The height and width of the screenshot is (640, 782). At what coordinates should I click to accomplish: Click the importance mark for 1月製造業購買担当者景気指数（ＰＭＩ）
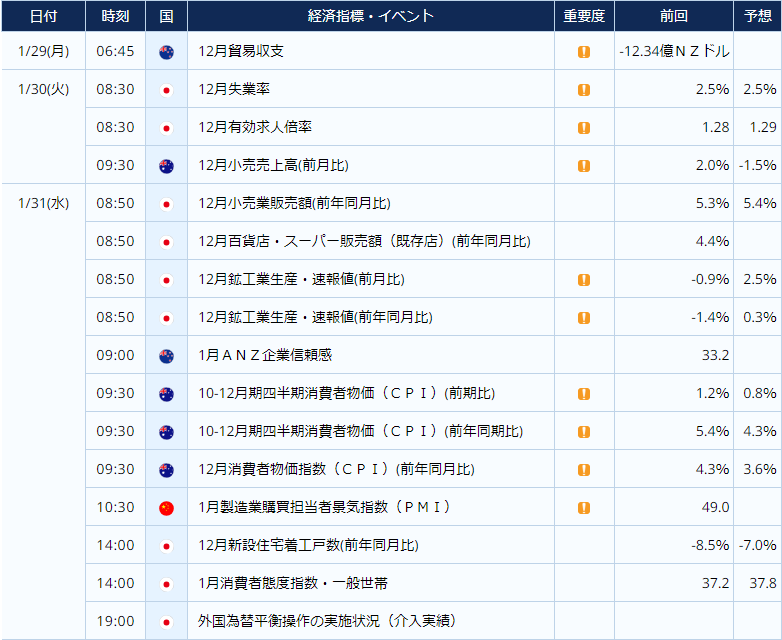pyautogui.click(x=584, y=508)
